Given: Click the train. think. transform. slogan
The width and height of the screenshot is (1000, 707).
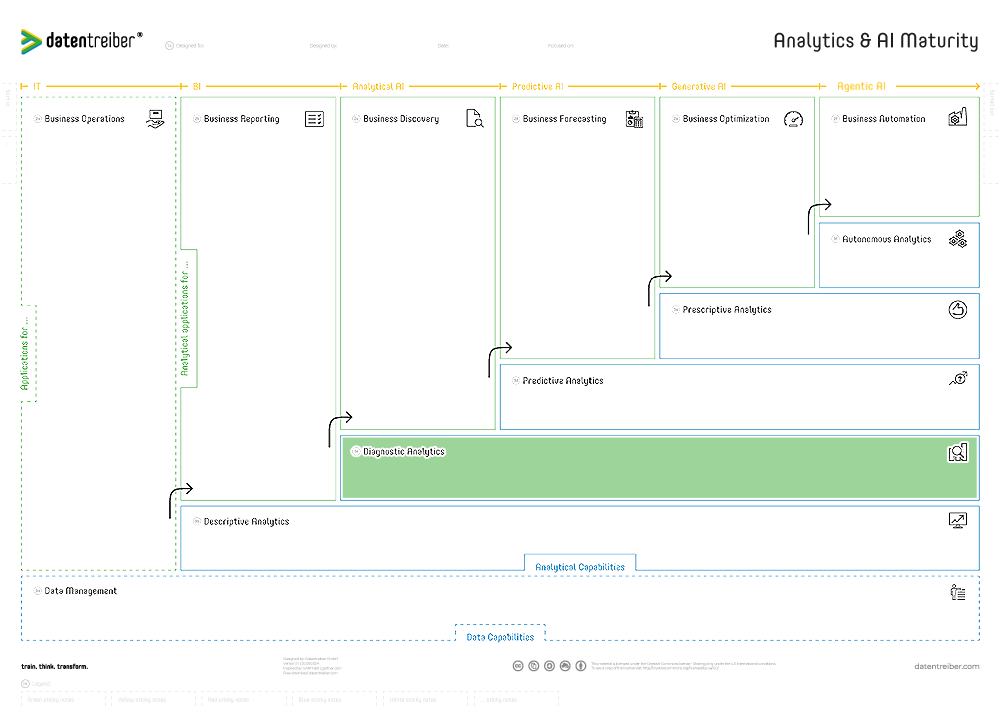Looking at the screenshot, I should (55, 666).
